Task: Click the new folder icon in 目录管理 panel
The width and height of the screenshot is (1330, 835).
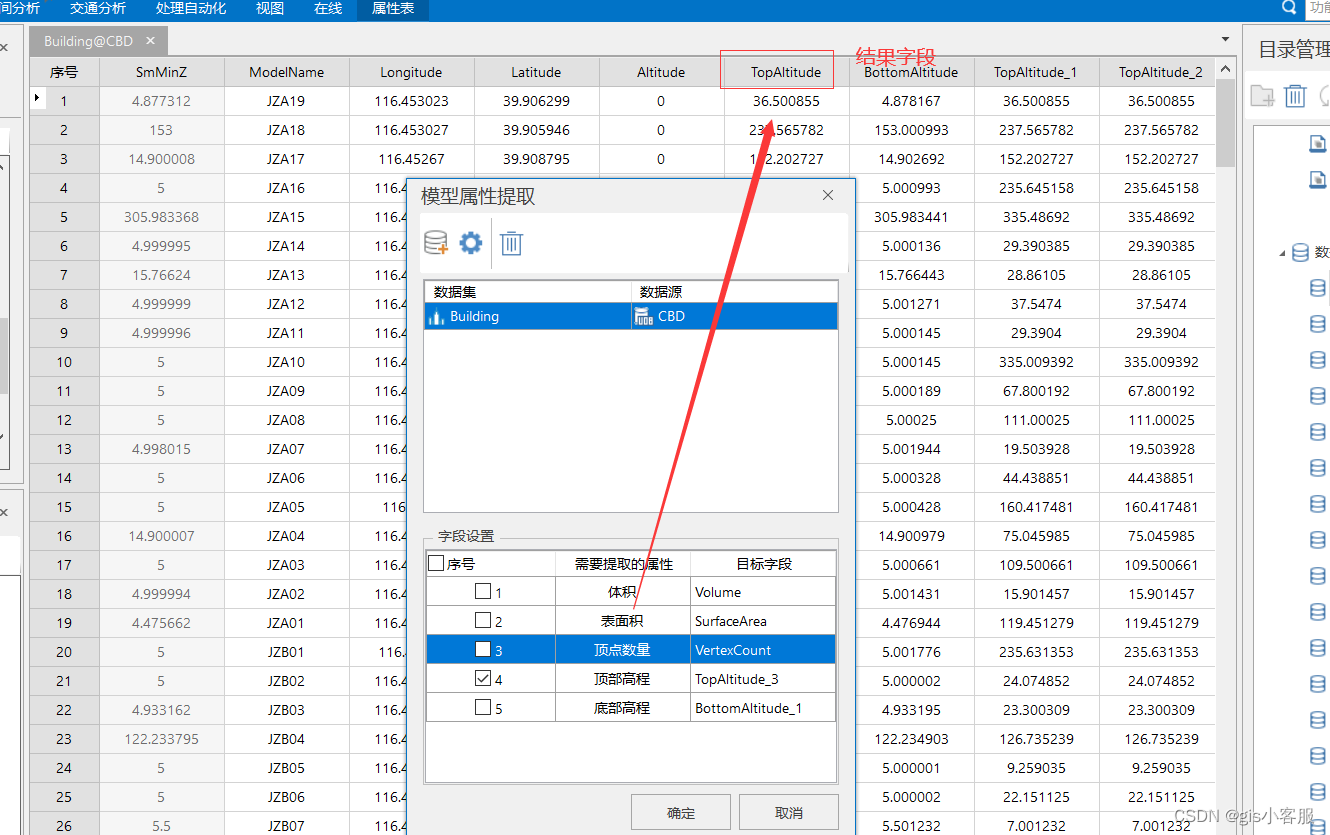Action: (1262, 95)
